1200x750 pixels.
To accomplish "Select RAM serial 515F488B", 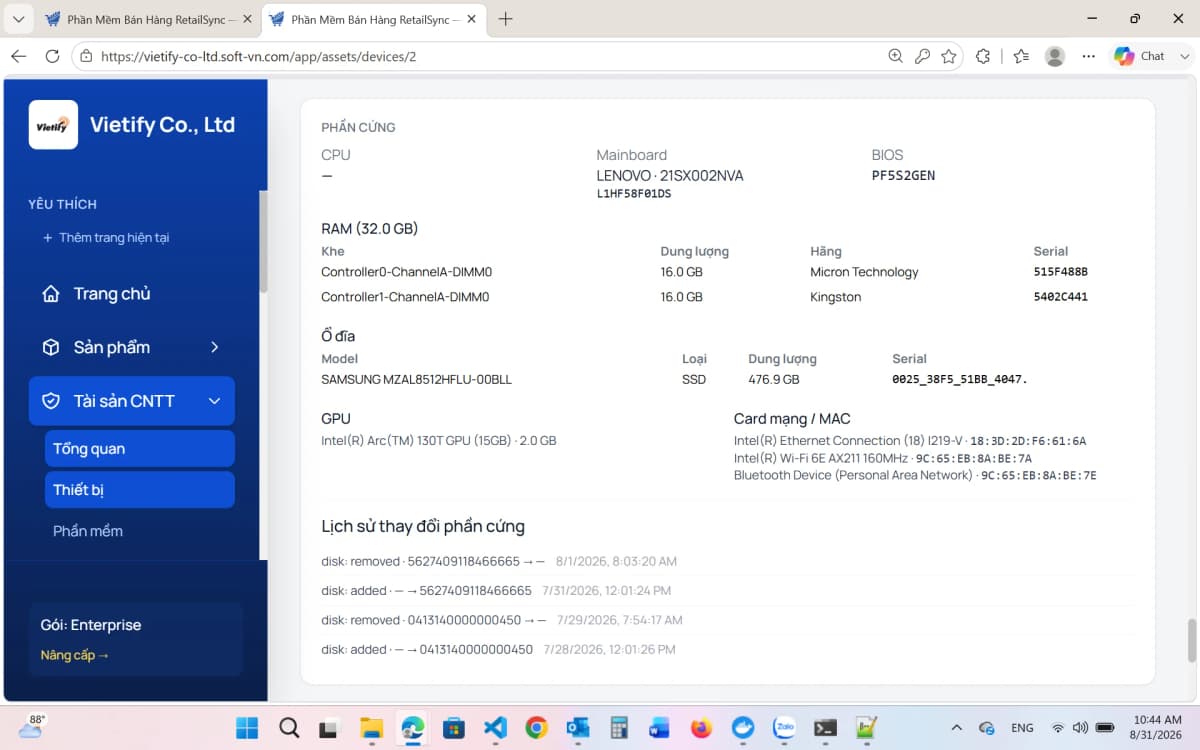I will 1060,272.
